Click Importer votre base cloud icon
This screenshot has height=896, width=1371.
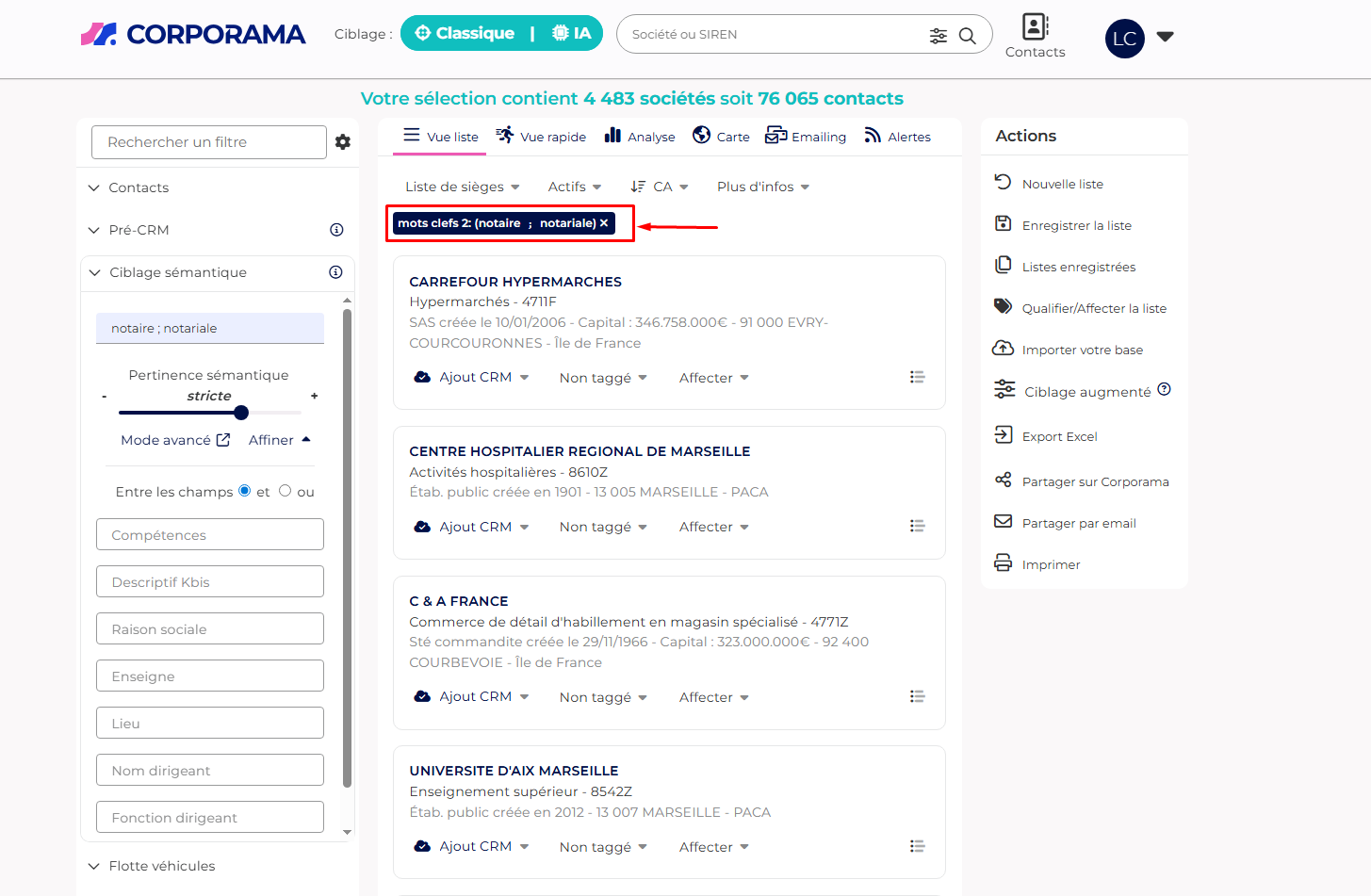click(1004, 349)
